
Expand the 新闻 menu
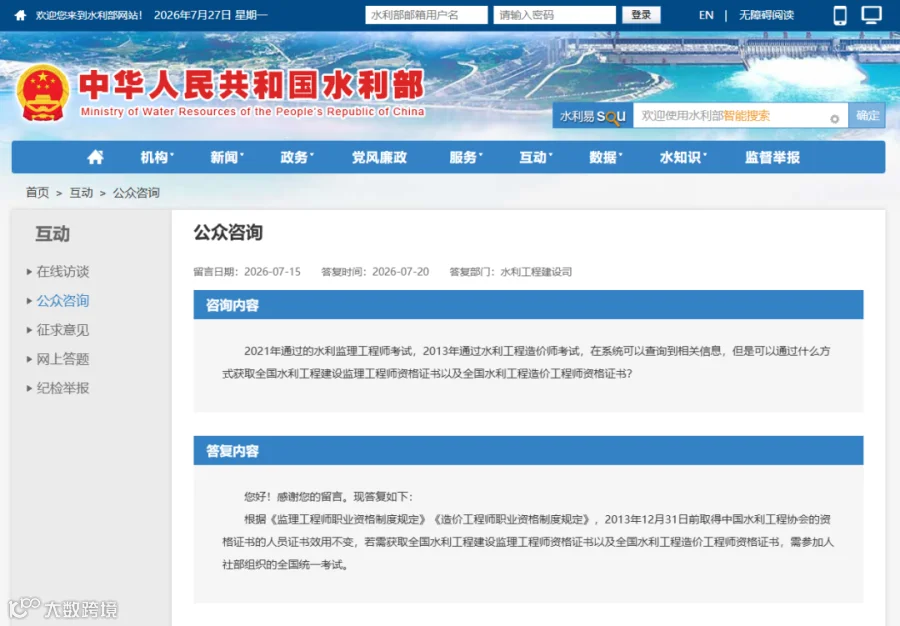227,157
